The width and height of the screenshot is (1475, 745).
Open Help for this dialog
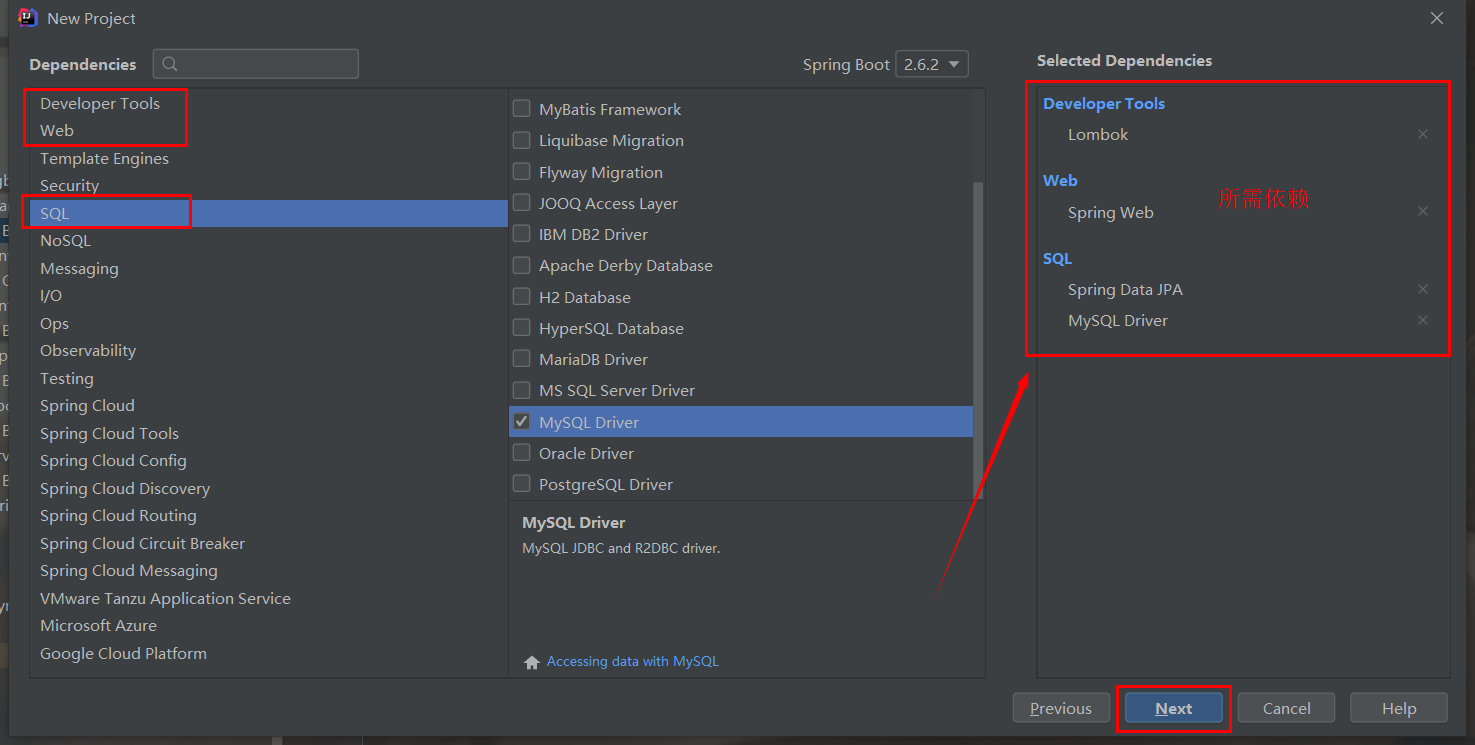pyautogui.click(x=1399, y=708)
